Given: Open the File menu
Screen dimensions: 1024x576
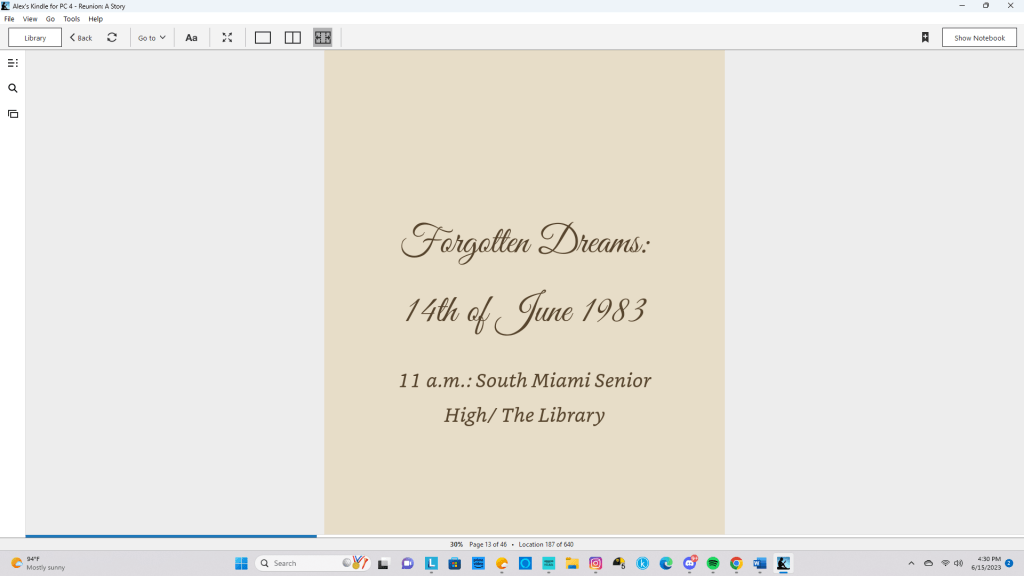Looking at the screenshot, I should (9, 19).
